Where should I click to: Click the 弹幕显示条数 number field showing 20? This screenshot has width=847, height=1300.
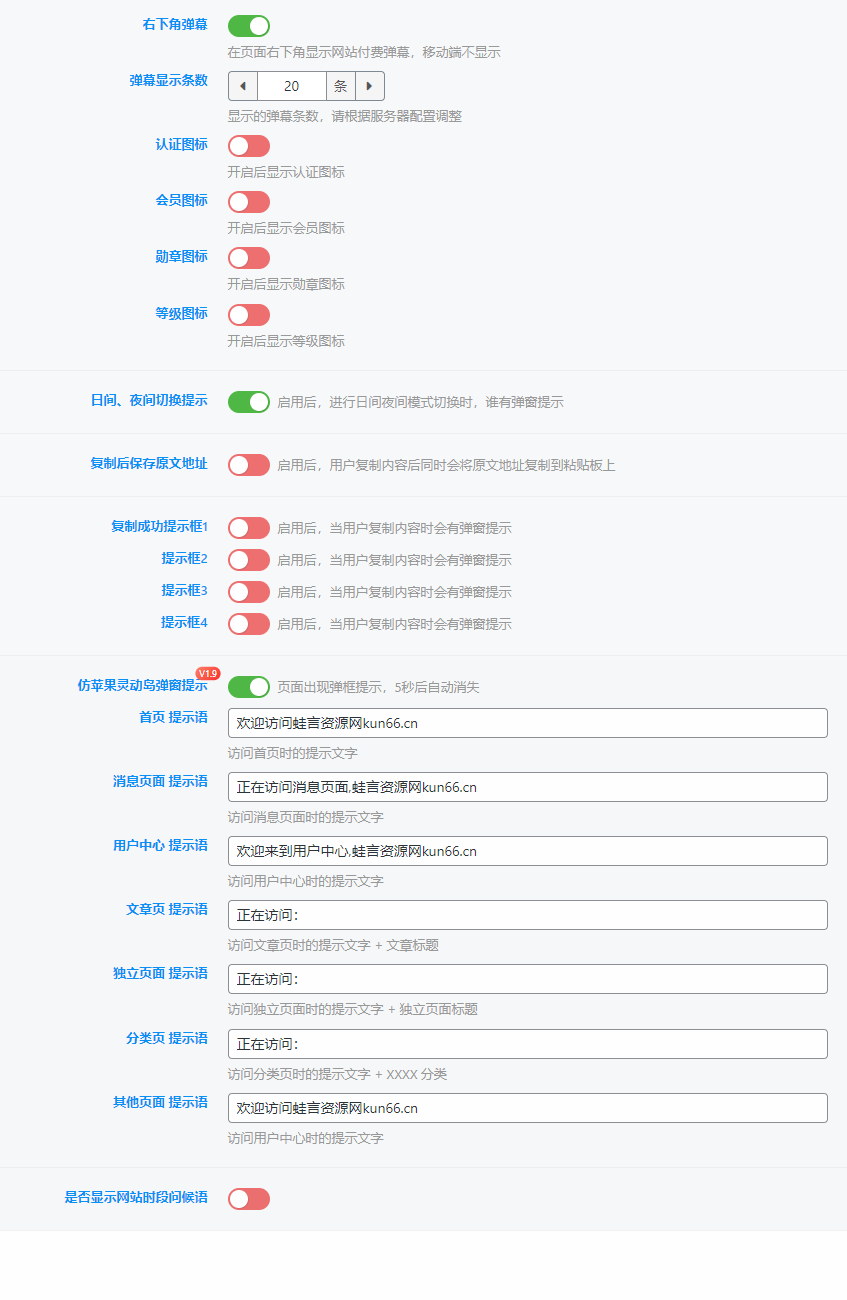292,86
